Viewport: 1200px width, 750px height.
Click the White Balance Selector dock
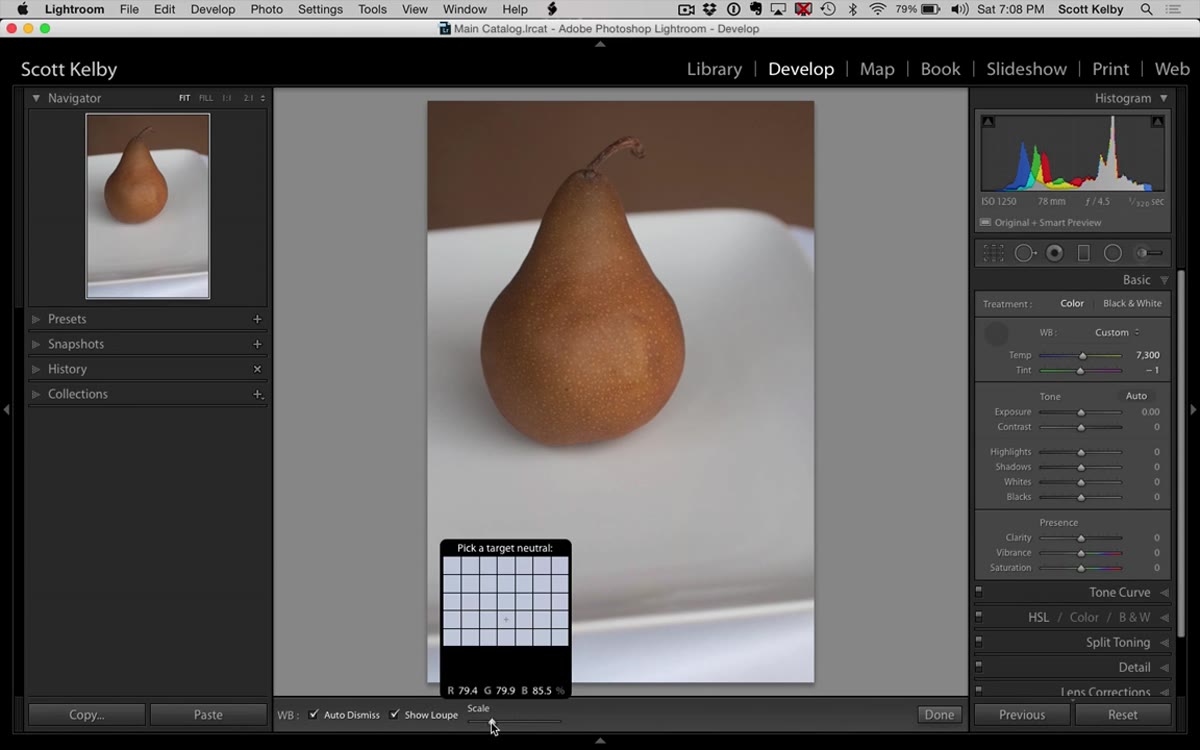(996, 333)
